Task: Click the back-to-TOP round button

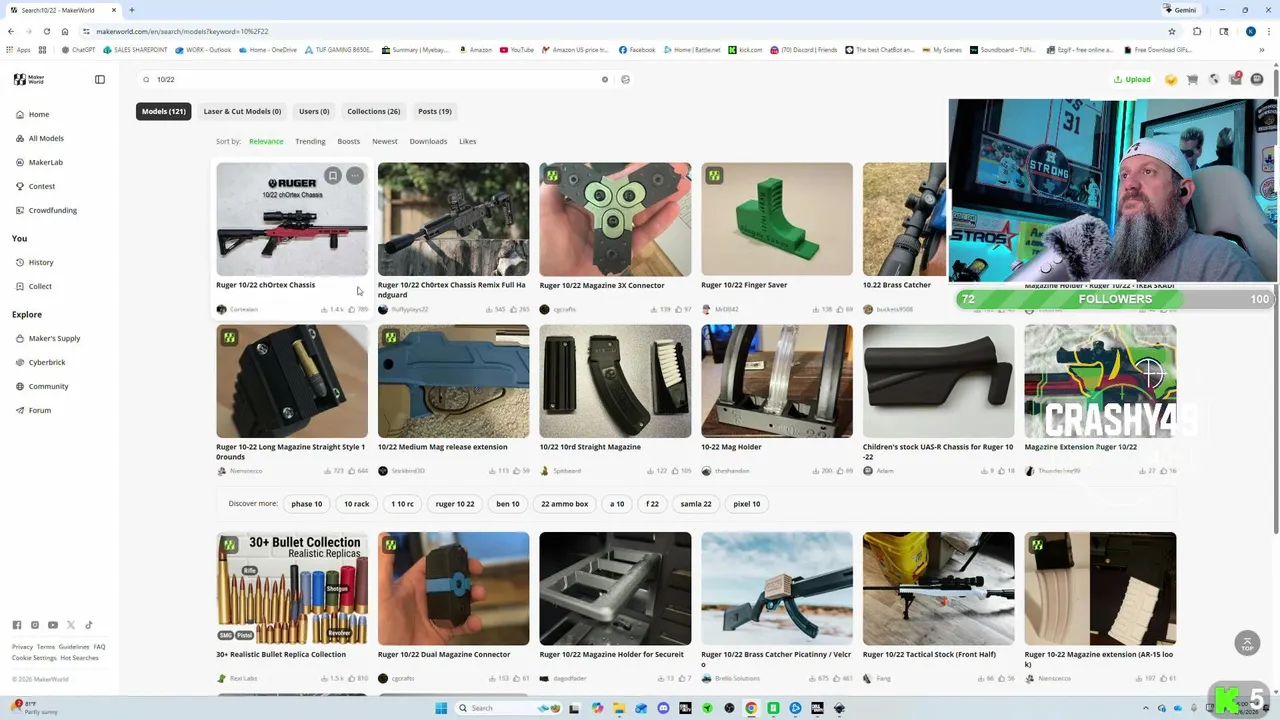Action: 1247,643
